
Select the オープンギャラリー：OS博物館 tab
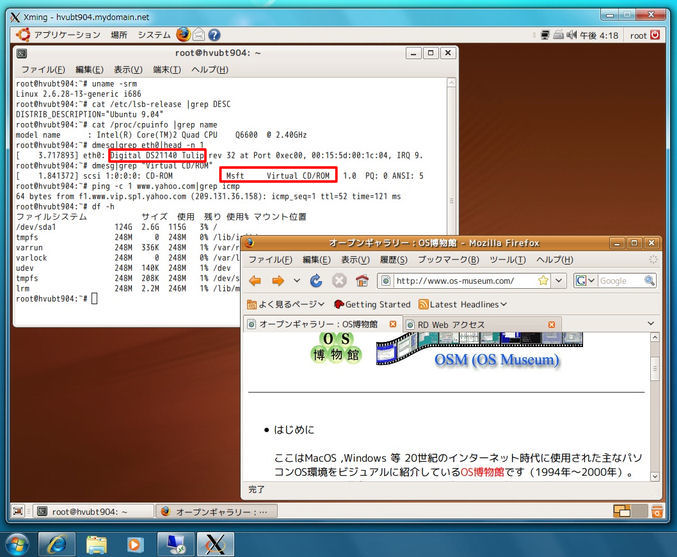[x=322, y=324]
